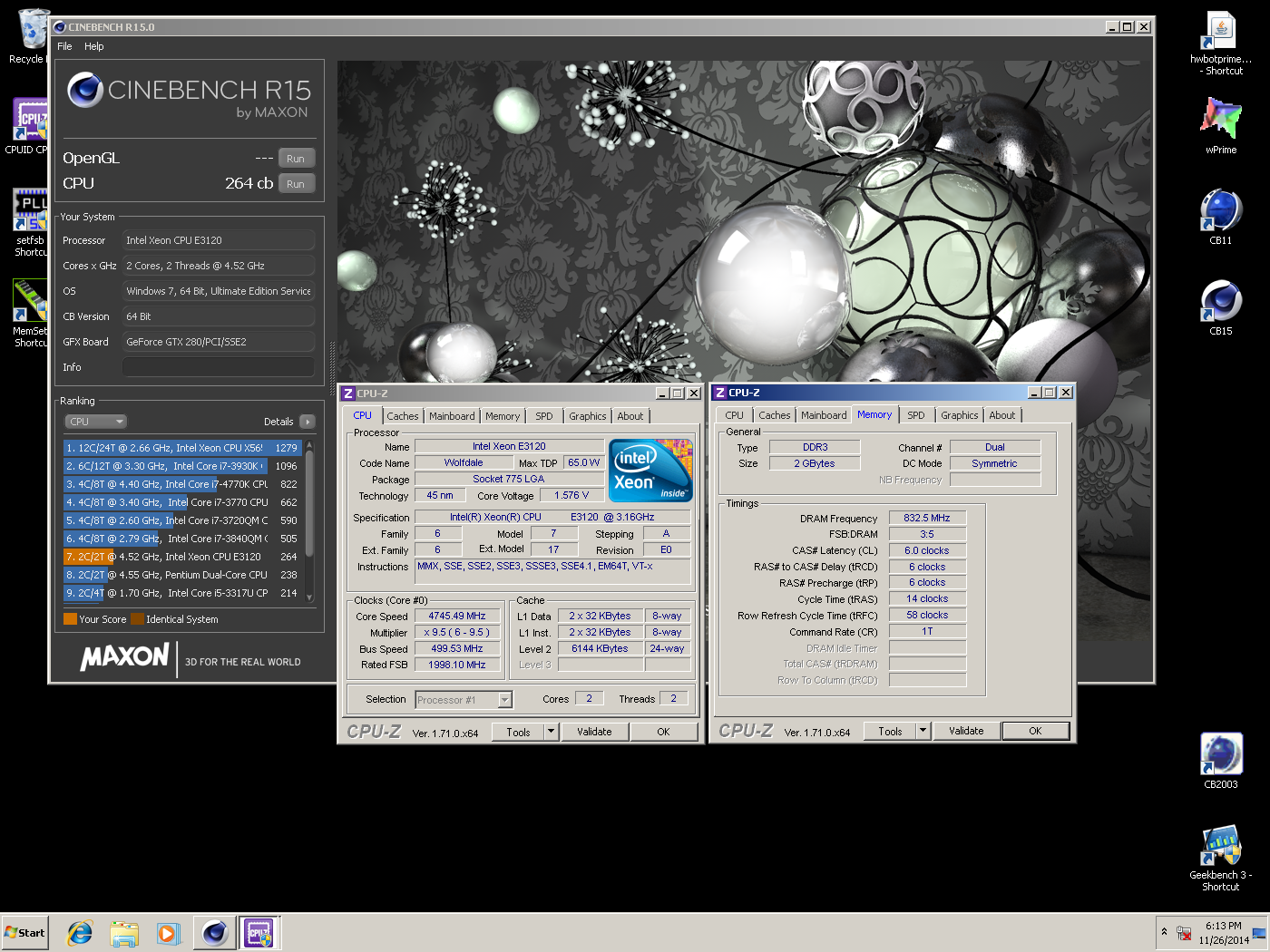Open the MemSet shortcut icon
Image resolution: width=1270 pixels, height=952 pixels.
pyautogui.click(x=30, y=313)
